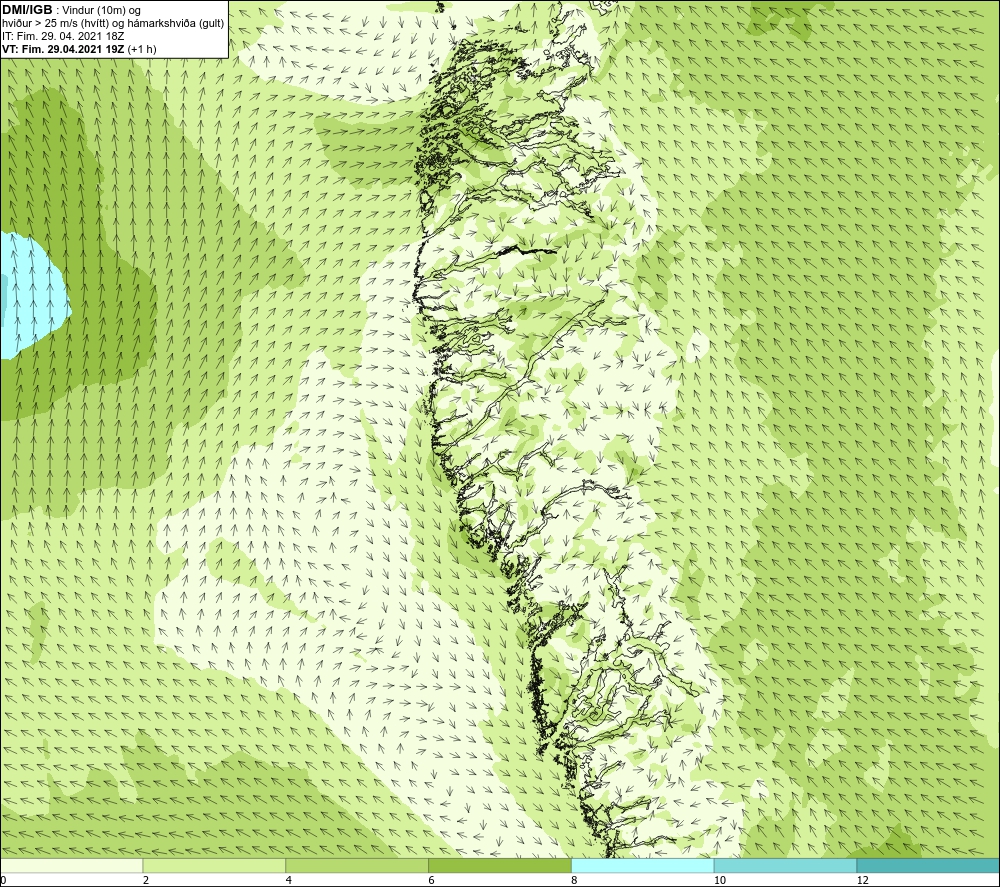
Task: Click the 'VT: Fim. 29.04.2021 19Z' valid time line
Action: (64, 49)
